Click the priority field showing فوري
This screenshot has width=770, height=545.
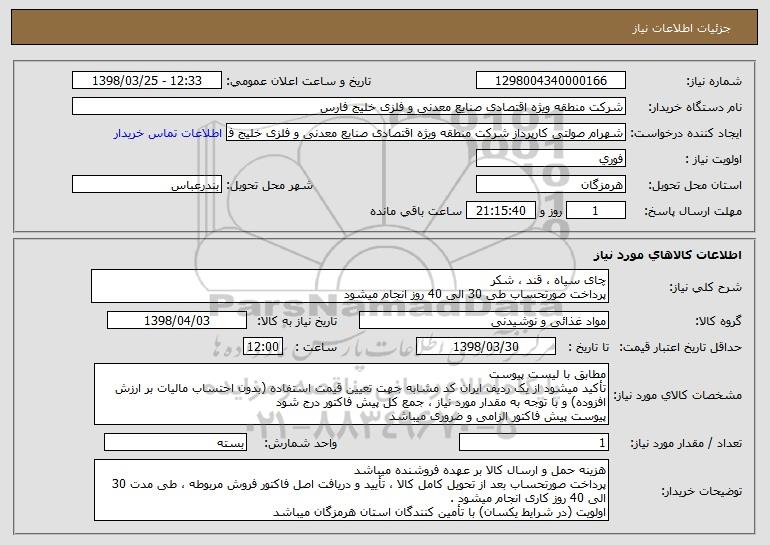pyautogui.click(x=550, y=159)
